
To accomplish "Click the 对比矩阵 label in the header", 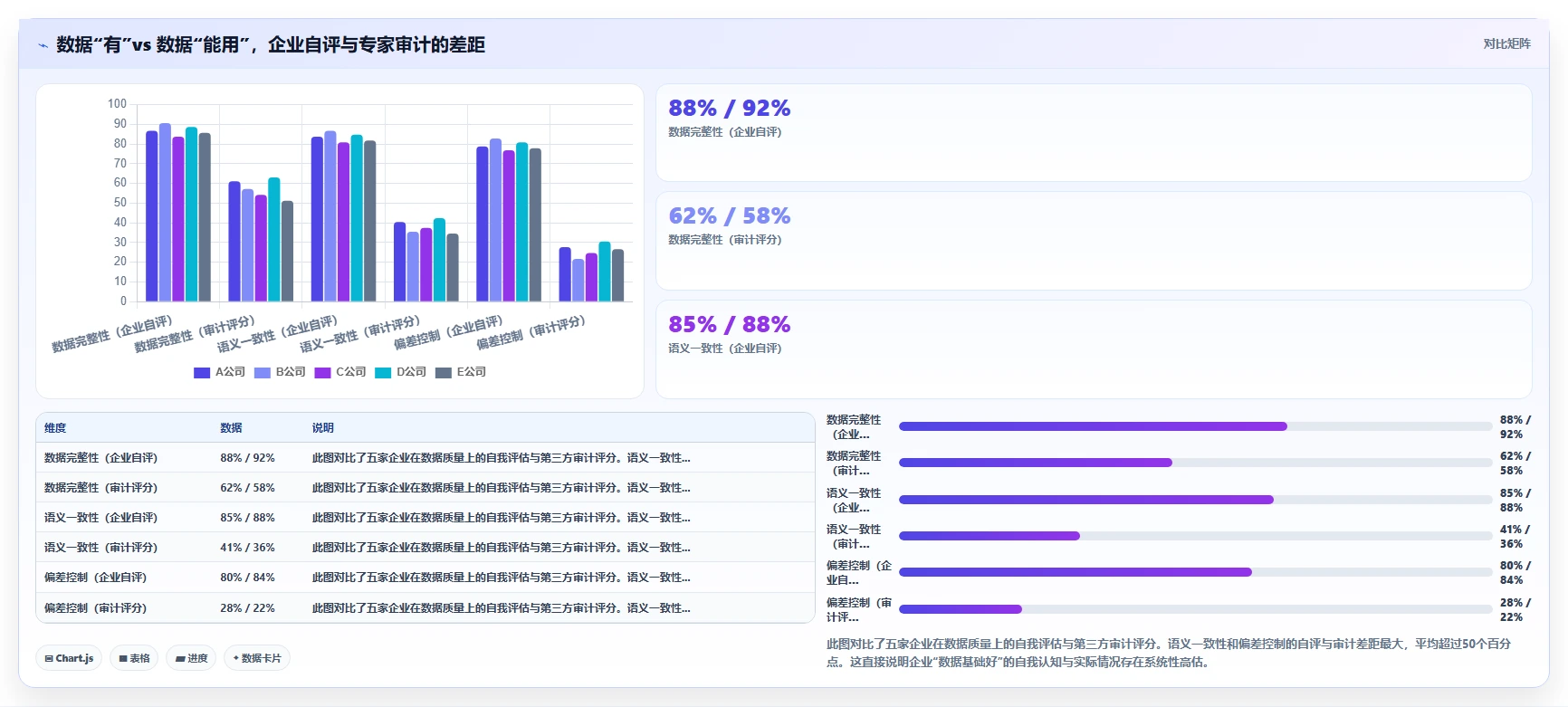I will click(x=1506, y=44).
